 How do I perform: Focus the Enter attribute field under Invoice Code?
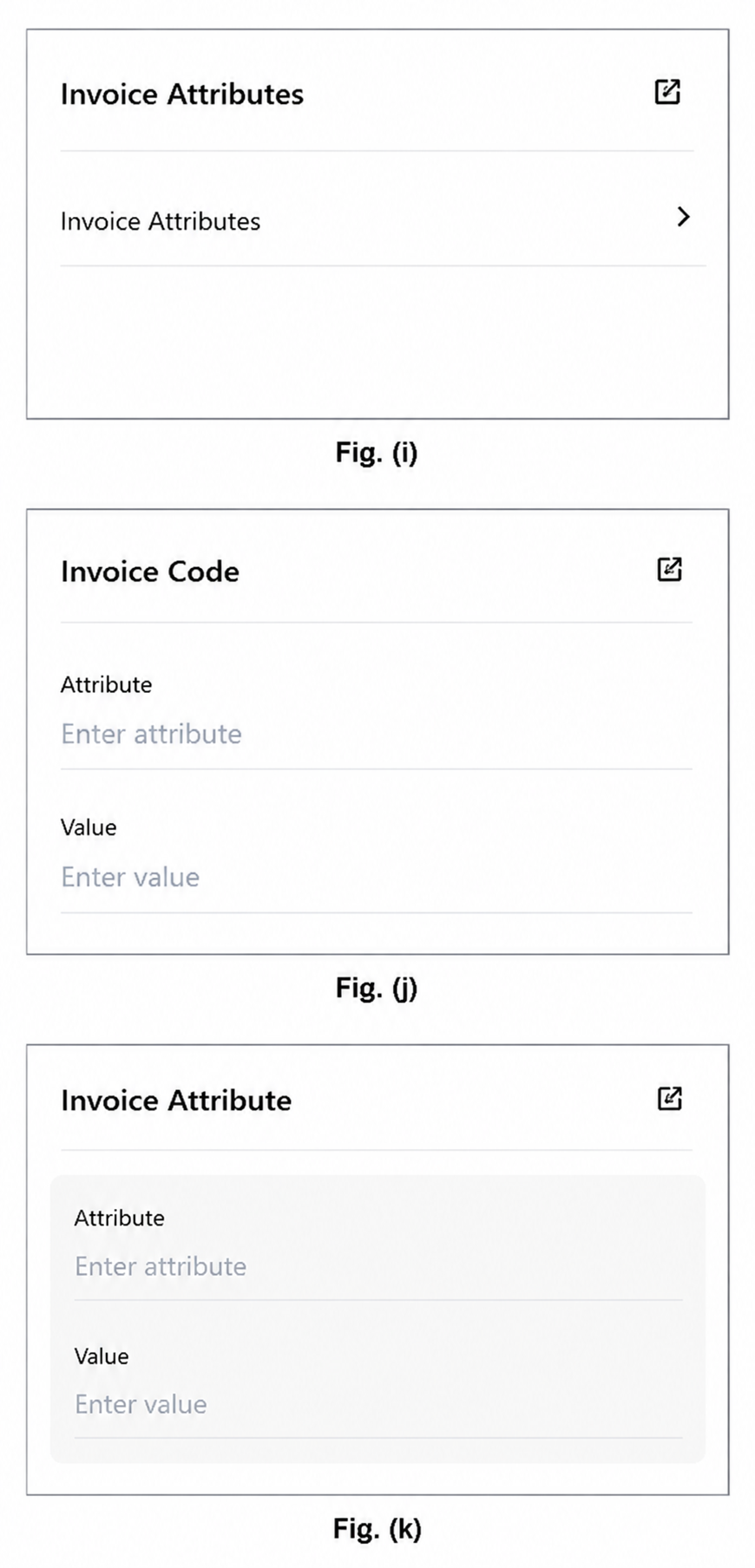376,735
